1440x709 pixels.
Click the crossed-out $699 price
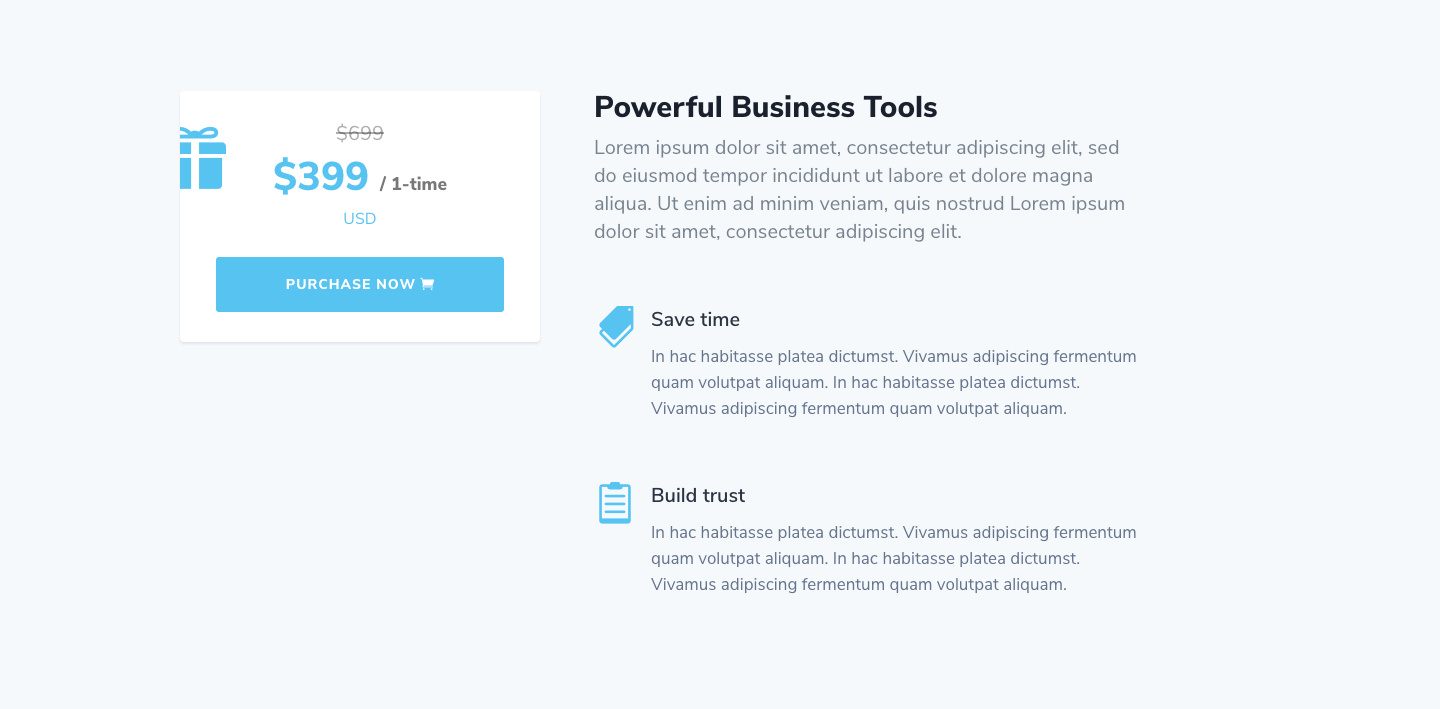(360, 133)
